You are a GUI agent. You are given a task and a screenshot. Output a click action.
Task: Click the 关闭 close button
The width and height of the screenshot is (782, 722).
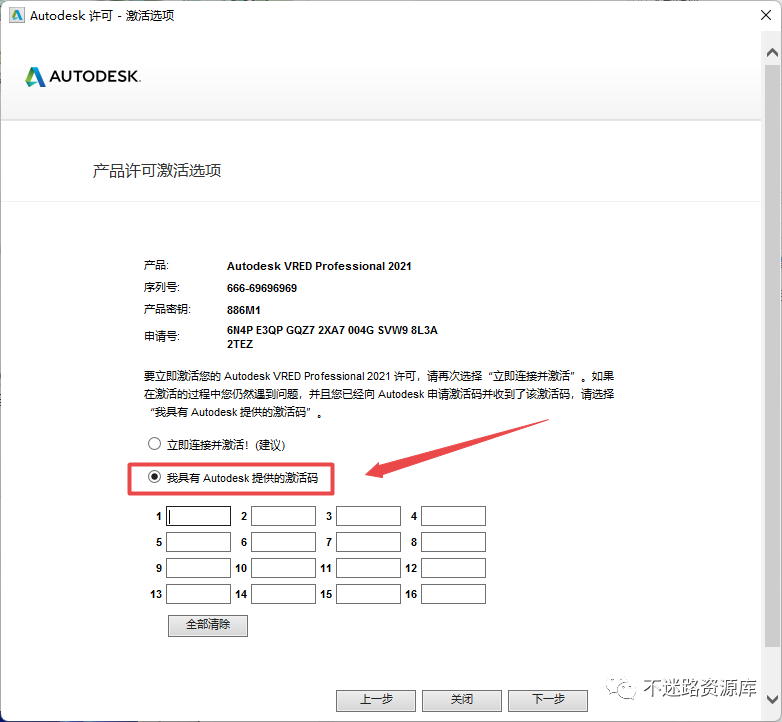pyautogui.click(x=462, y=700)
